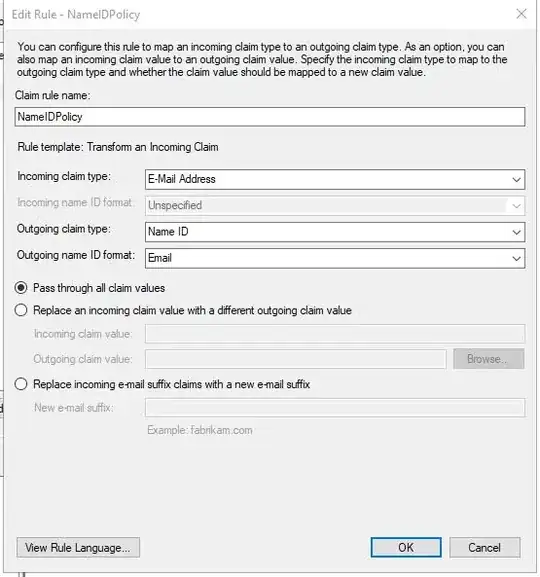Click the Claim rule name label
540x577 pixels.
click(53, 95)
